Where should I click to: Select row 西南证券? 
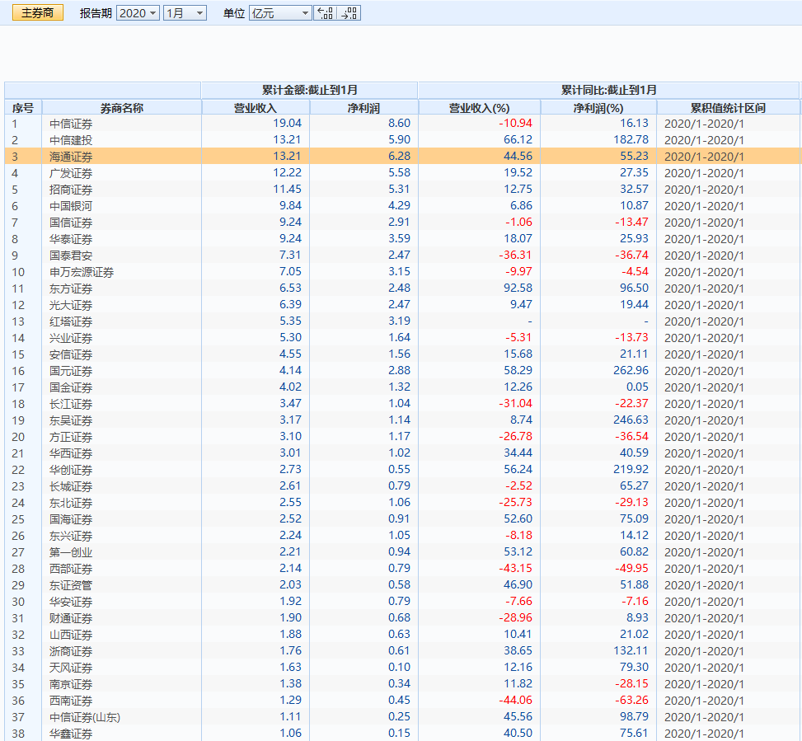(402, 701)
